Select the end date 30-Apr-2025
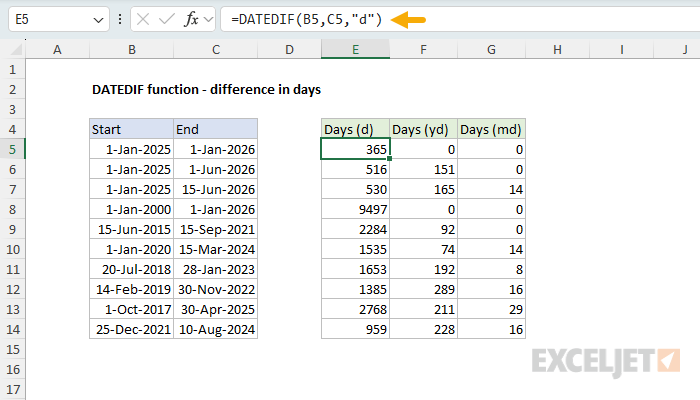 pos(216,309)
